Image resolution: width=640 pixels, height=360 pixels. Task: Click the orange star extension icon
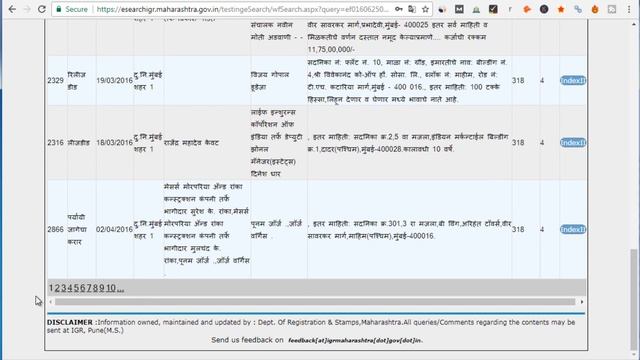[x=561, y=9]
